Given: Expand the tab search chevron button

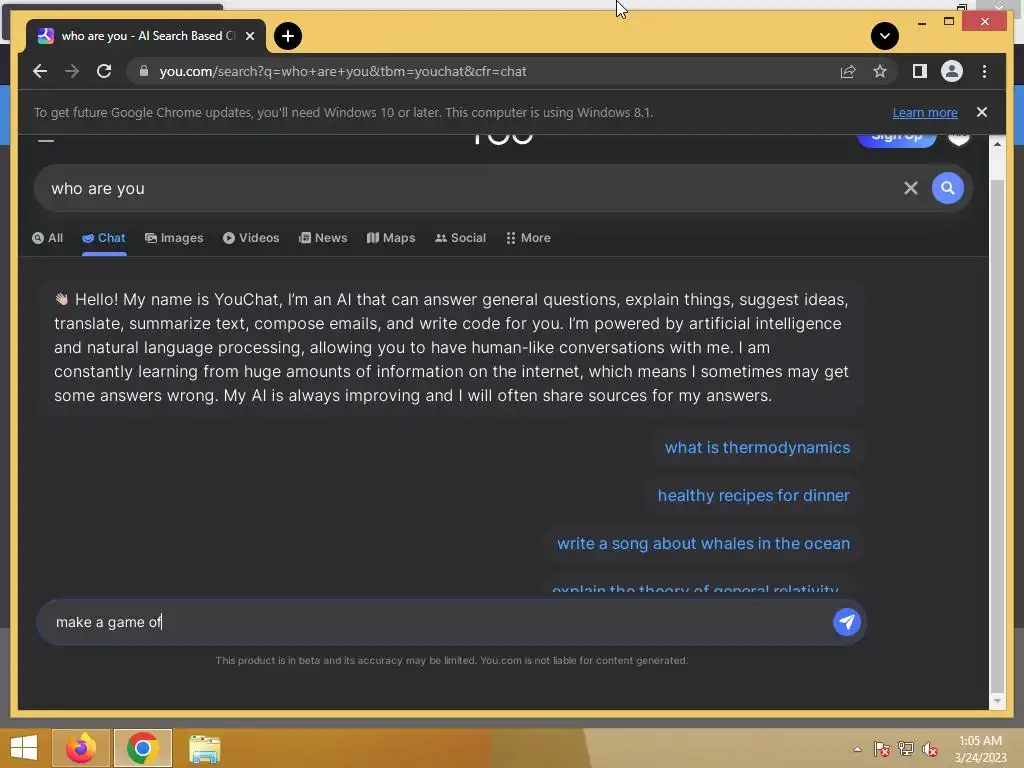Looking at the screenshot, I should coord(884,36).
